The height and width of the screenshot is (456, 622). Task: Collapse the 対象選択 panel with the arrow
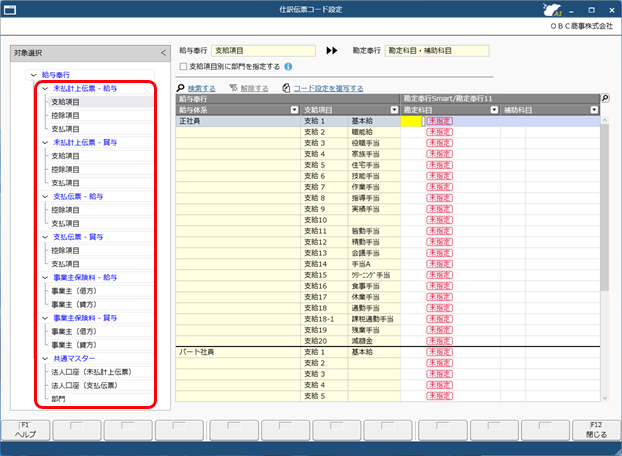click(x=163, y=53)
